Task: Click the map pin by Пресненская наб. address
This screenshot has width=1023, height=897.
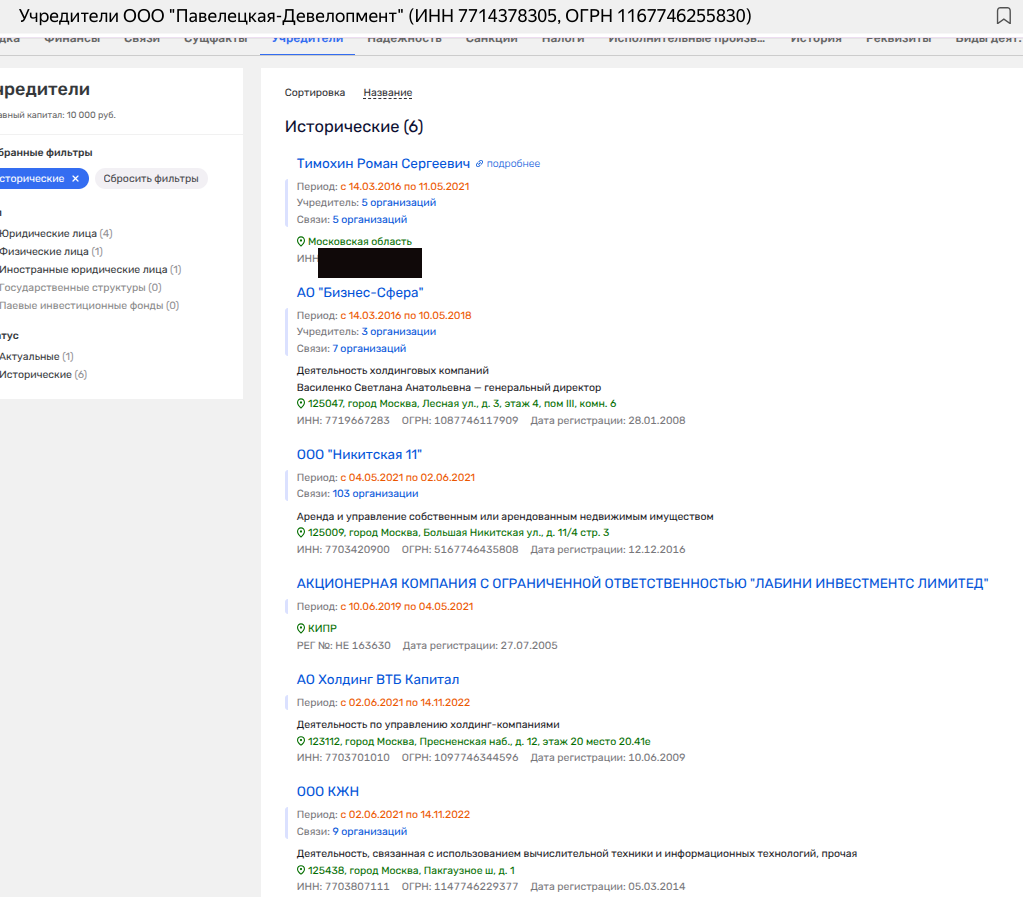Action: (301, 742)
